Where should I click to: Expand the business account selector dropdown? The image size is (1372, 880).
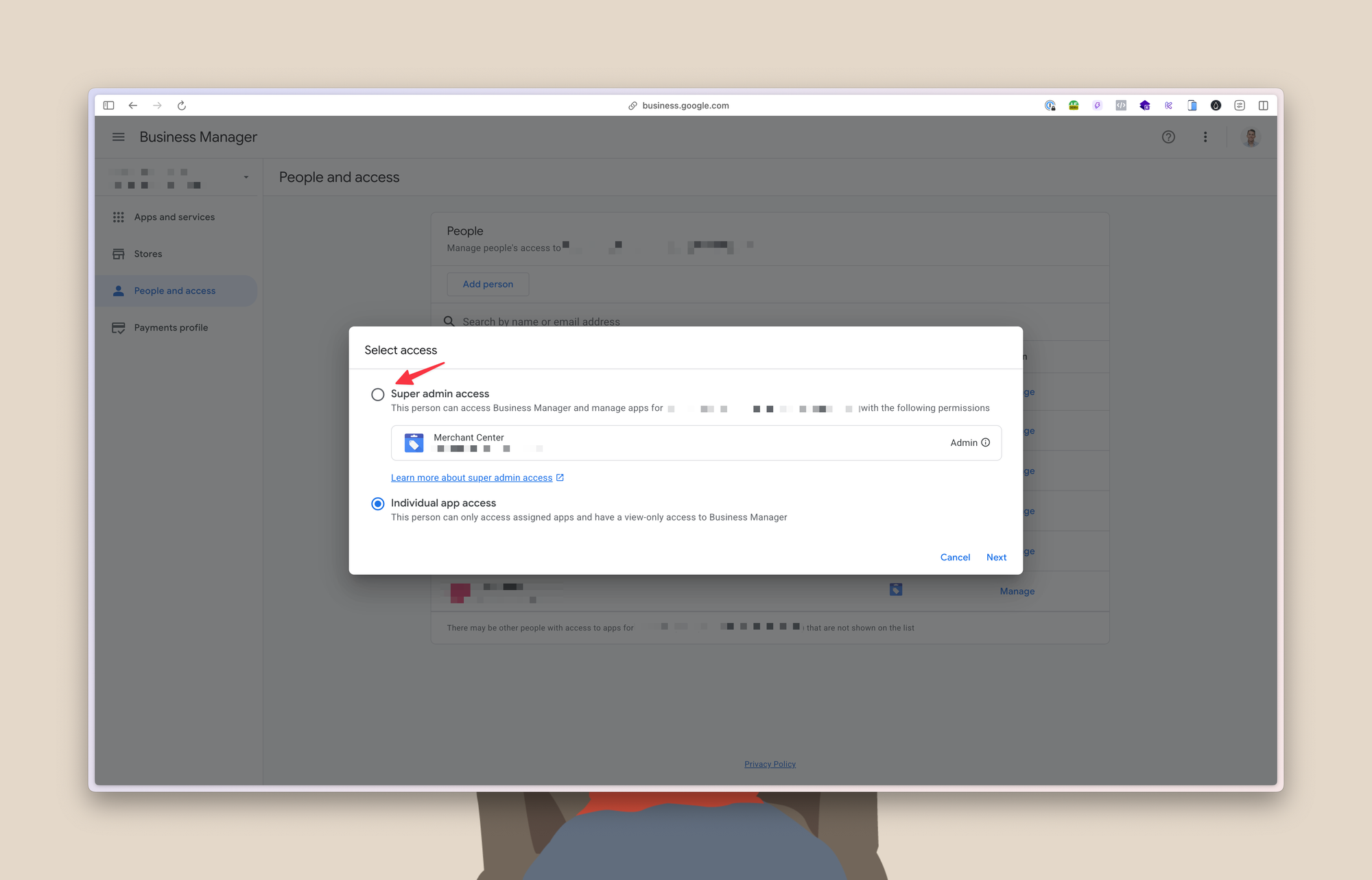tap(246, 178)
